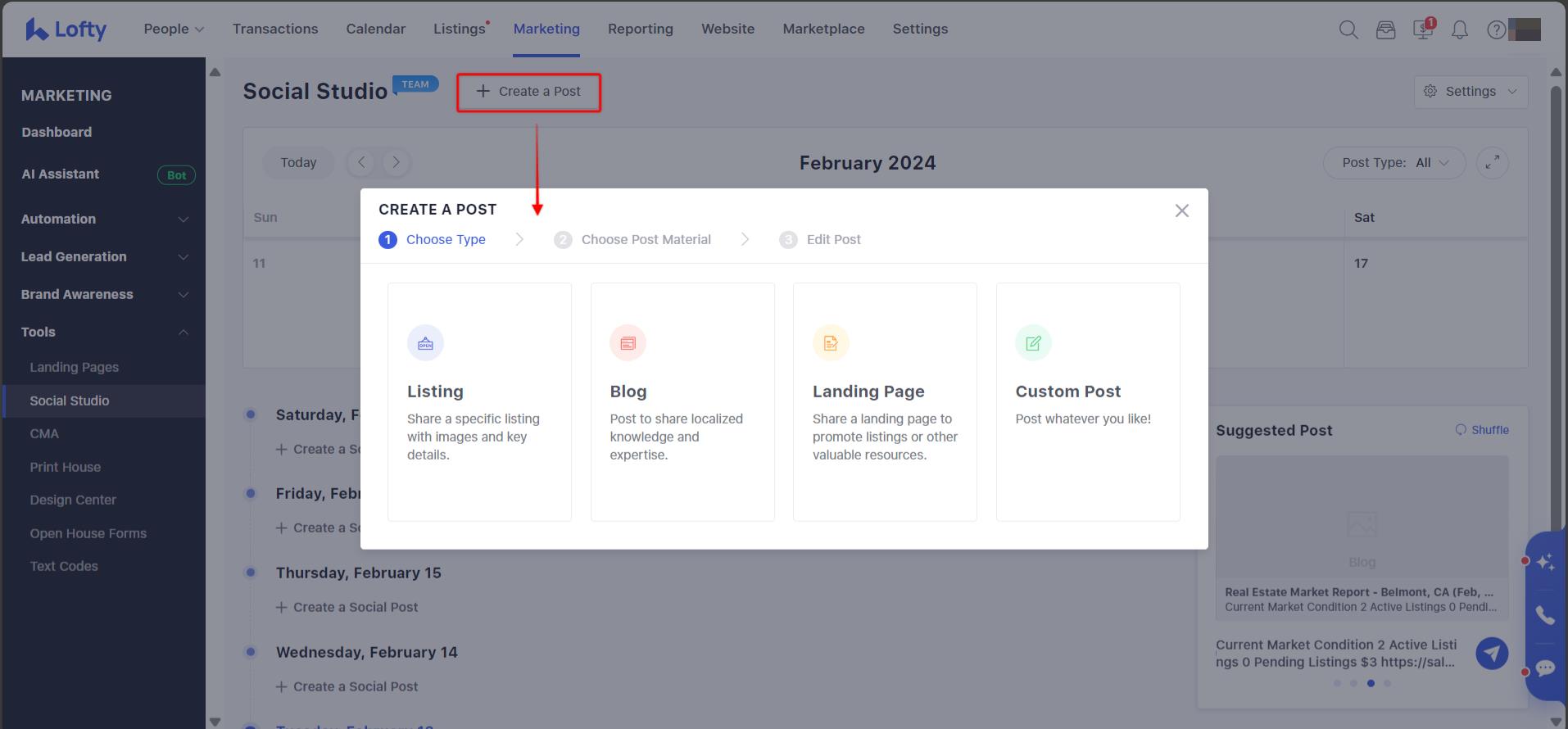Open the Marketplace tab
The image size is (1568, 729).
(x=823, y=29)
